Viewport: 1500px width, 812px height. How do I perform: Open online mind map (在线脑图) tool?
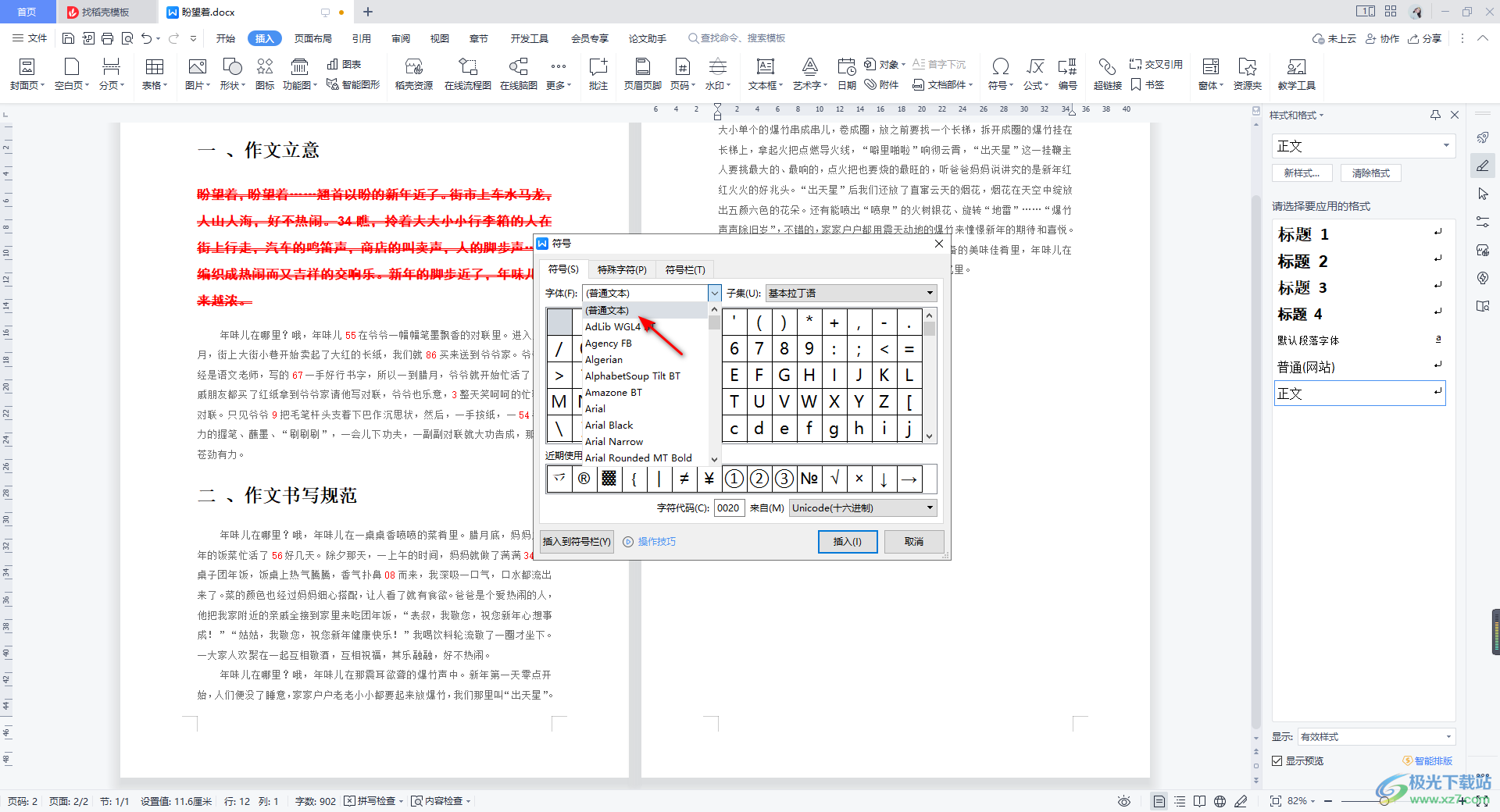pyautogui.click(x=518, y=74)
